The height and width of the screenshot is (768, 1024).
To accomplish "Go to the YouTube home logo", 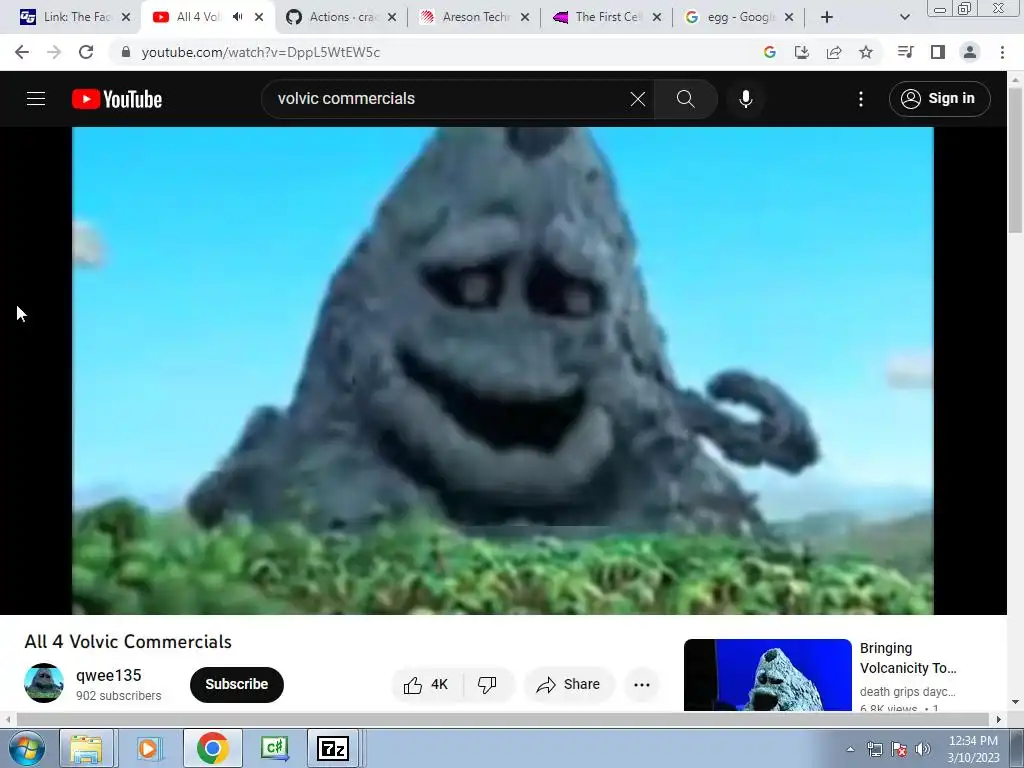I will (x=117, y=99).
